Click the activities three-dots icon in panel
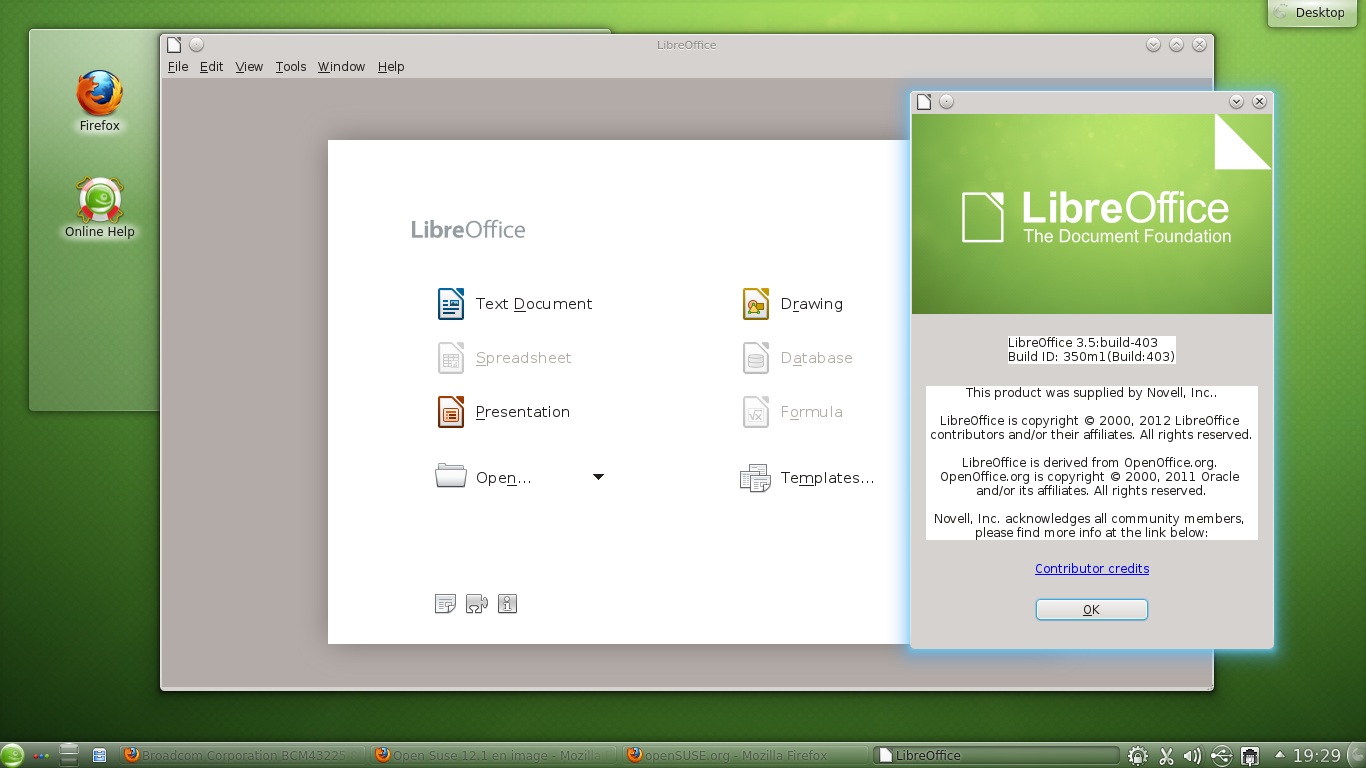 click(x=41, y=755)
